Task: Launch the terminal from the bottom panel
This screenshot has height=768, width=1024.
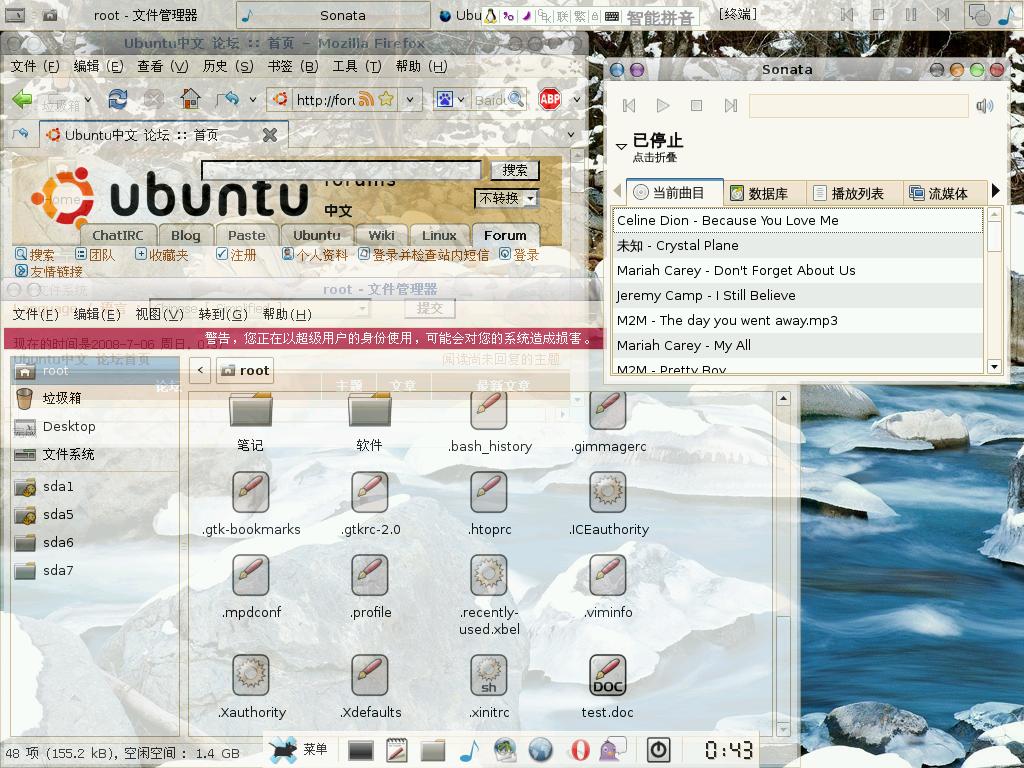Action: point(360,751)
